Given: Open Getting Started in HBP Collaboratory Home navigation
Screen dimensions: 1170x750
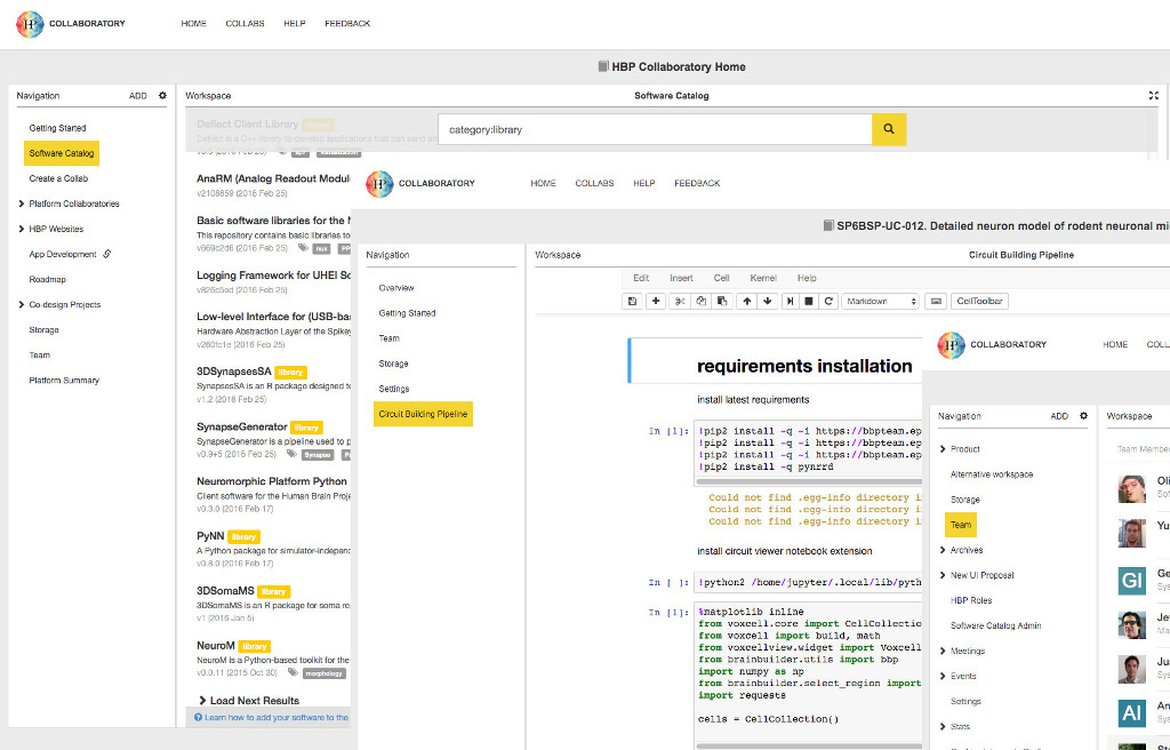Looking at the screenshot, I should pyautogui.click(x=57, y=128).
